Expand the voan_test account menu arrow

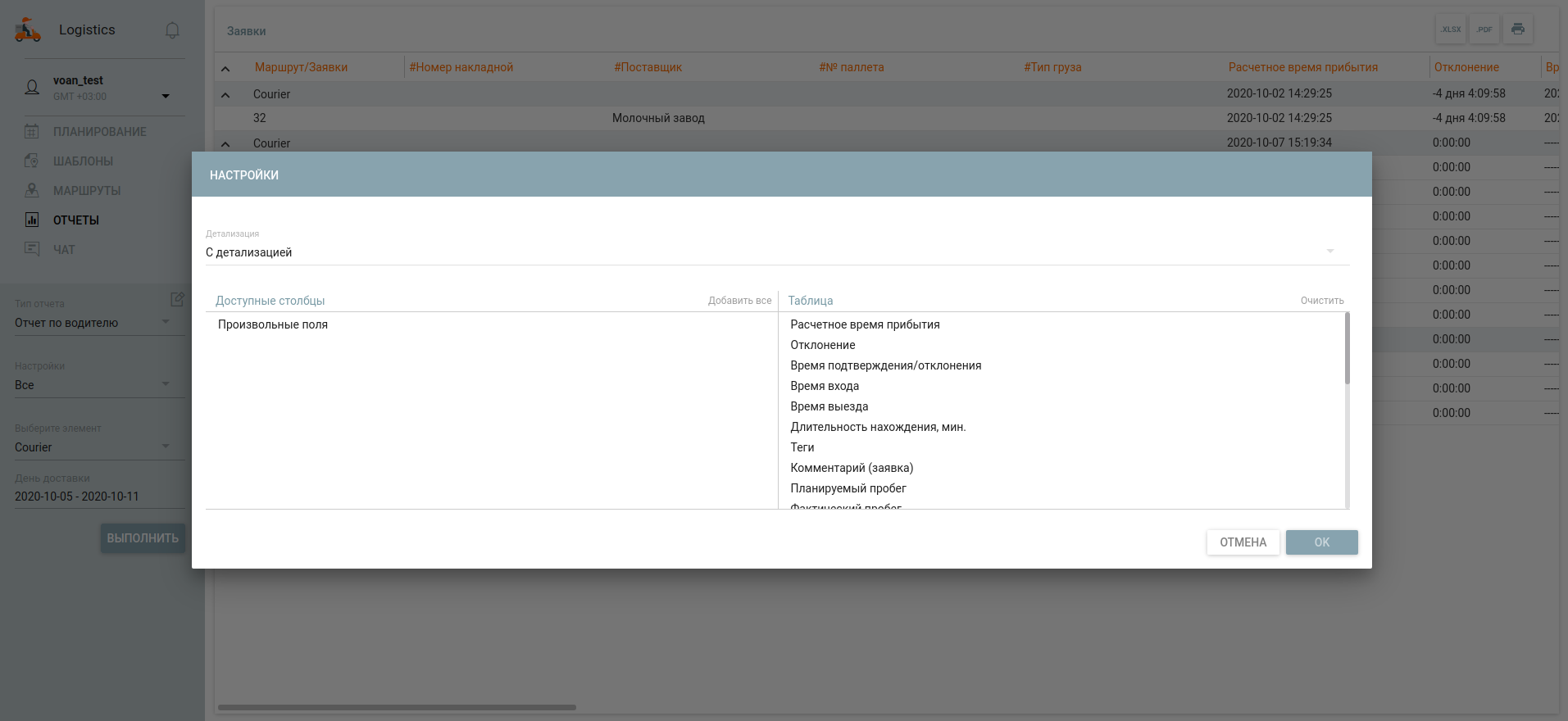tap(166, 96)
